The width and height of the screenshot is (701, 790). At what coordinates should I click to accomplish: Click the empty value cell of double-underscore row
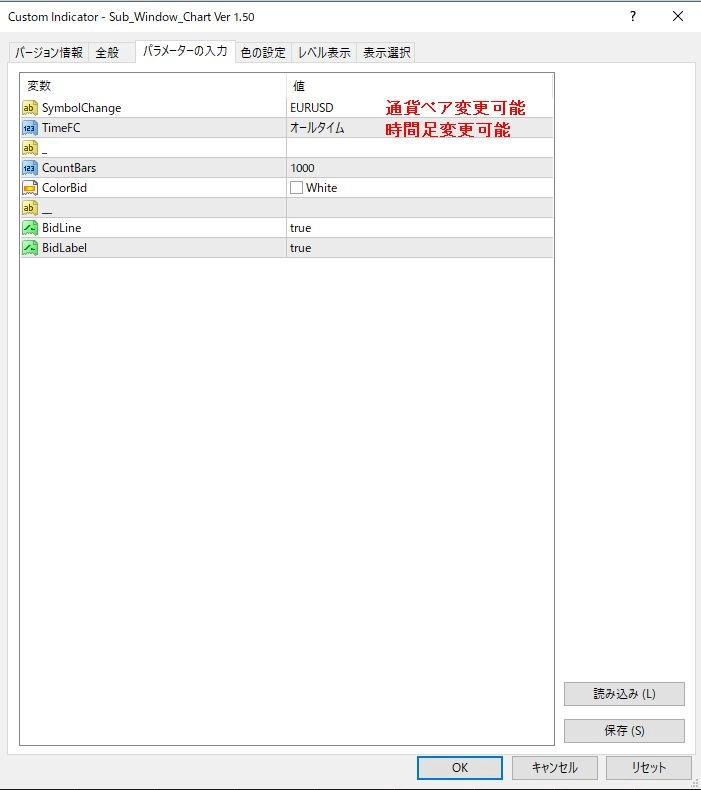coord(420,208)
